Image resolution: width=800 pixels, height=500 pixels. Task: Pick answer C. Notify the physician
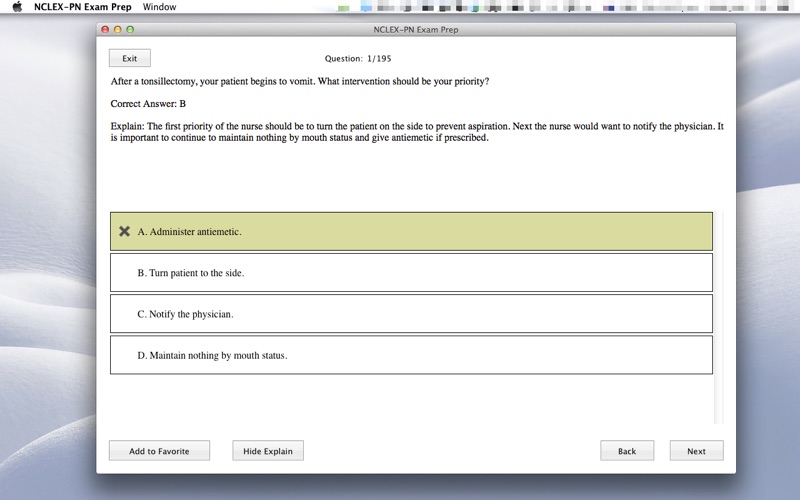pos(411,314)
